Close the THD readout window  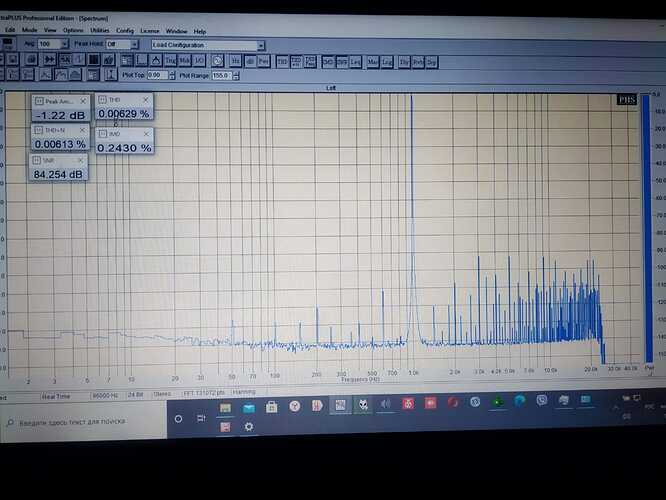point(146,99)
